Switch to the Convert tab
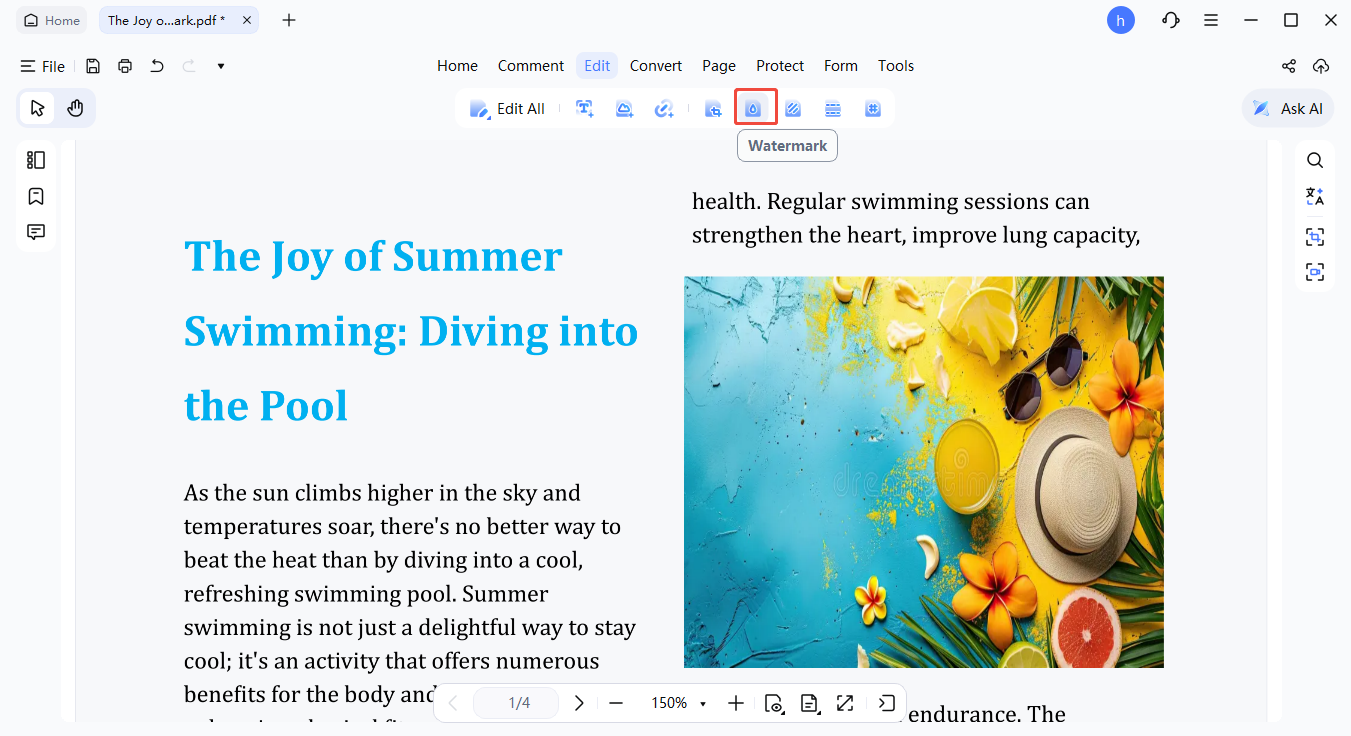The image size is (1351, 736). click(655, 66)
